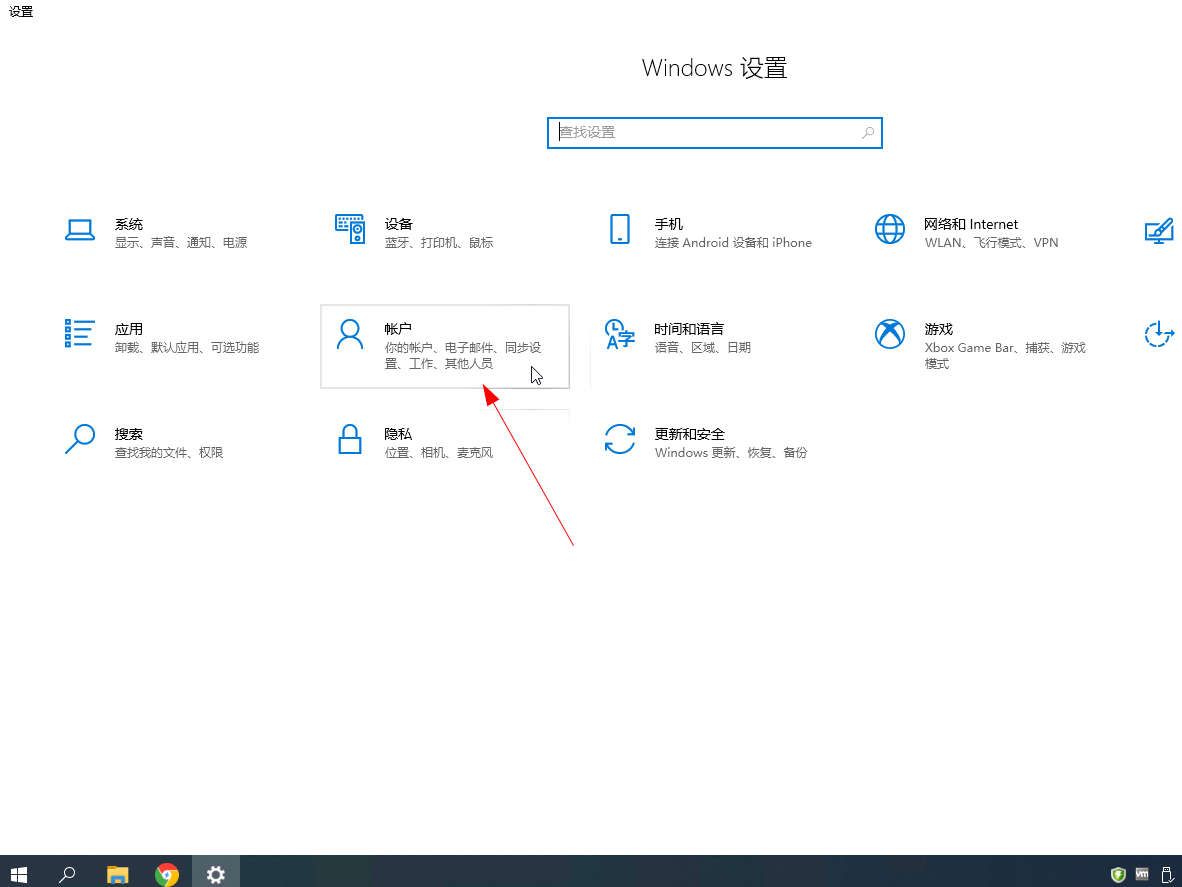Open the green security shield tray icon
This screenshot has height=887, width=1182.
[1118, 874]
